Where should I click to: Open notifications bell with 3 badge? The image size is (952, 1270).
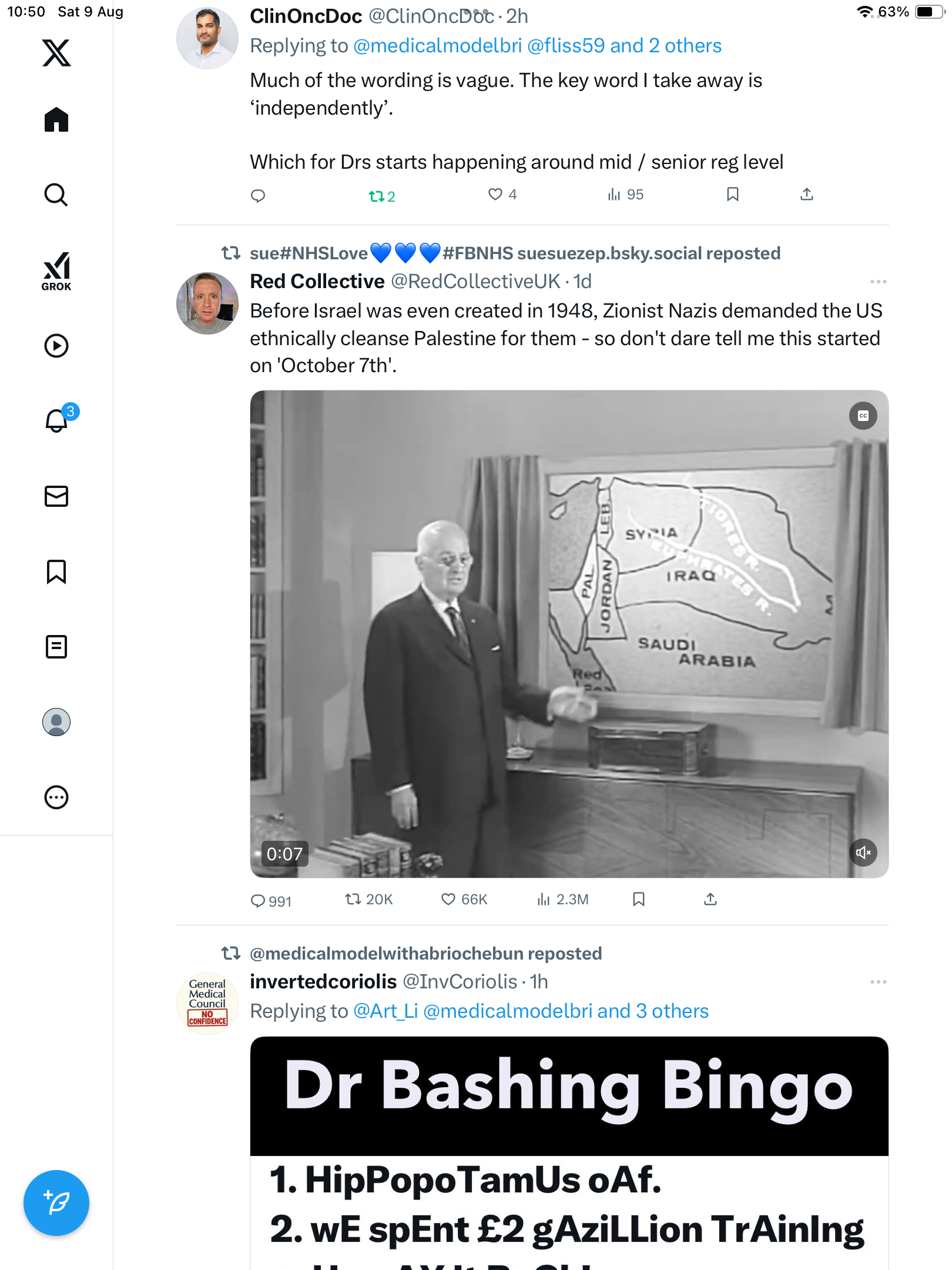pyautogui.click(x=59, y=419)
